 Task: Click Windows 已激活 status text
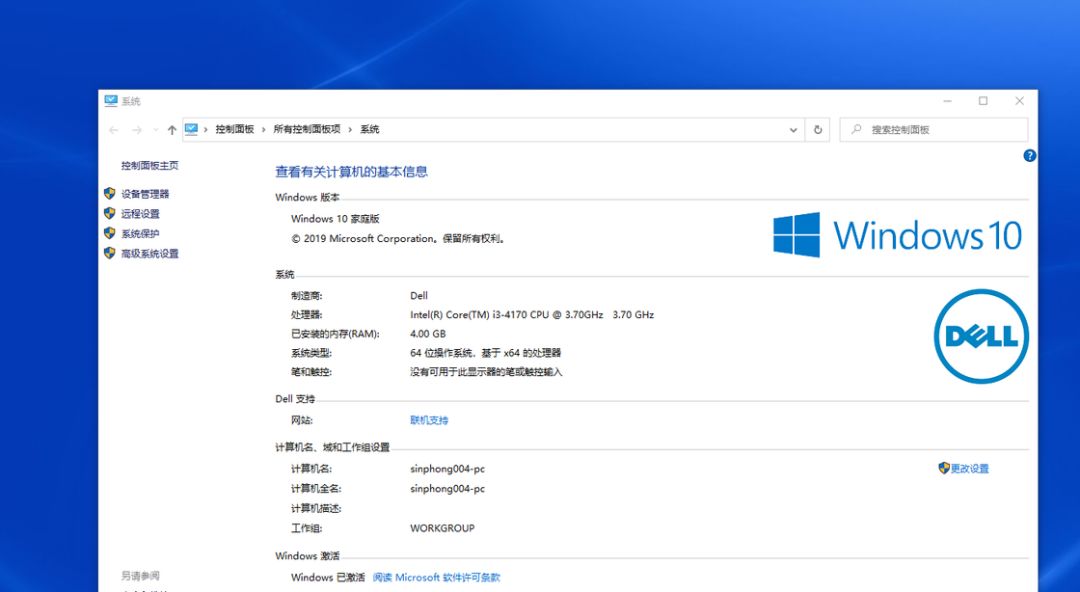coord(328,578)
